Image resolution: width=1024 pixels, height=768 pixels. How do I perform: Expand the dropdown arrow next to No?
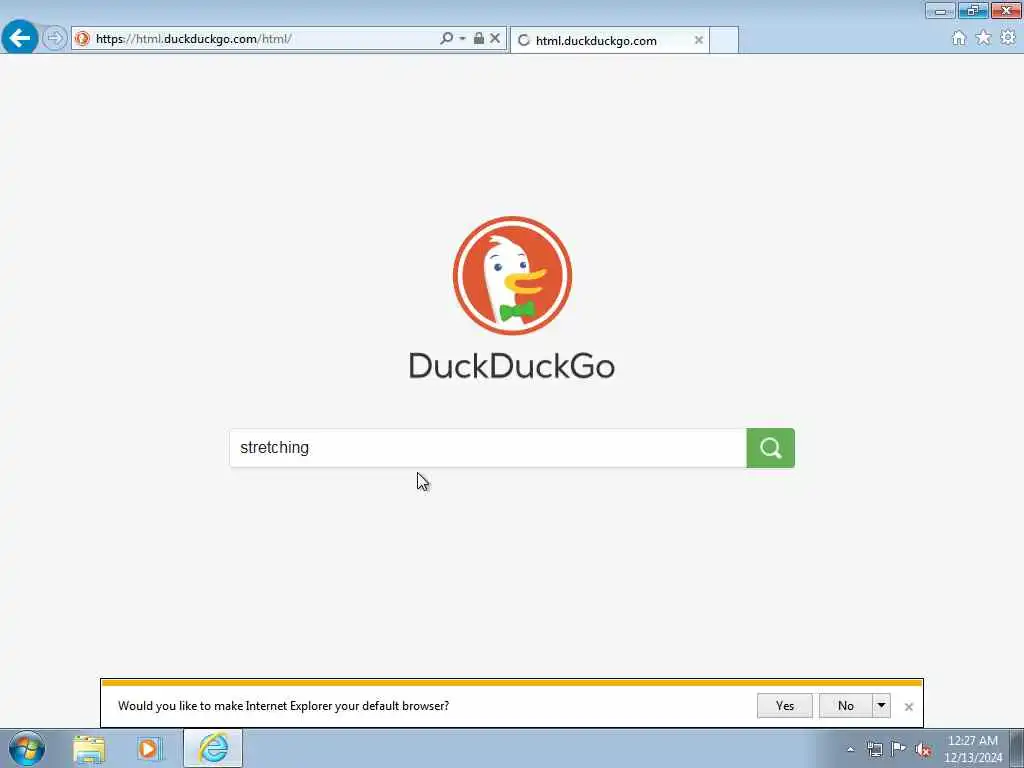click(881, 706)
